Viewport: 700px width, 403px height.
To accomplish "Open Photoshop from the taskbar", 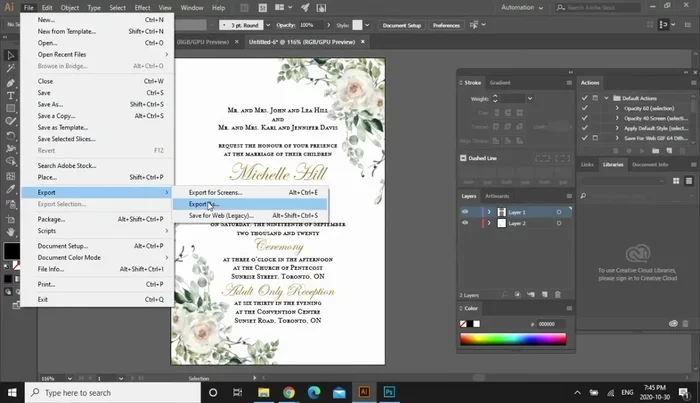I will tap(389, 392).
